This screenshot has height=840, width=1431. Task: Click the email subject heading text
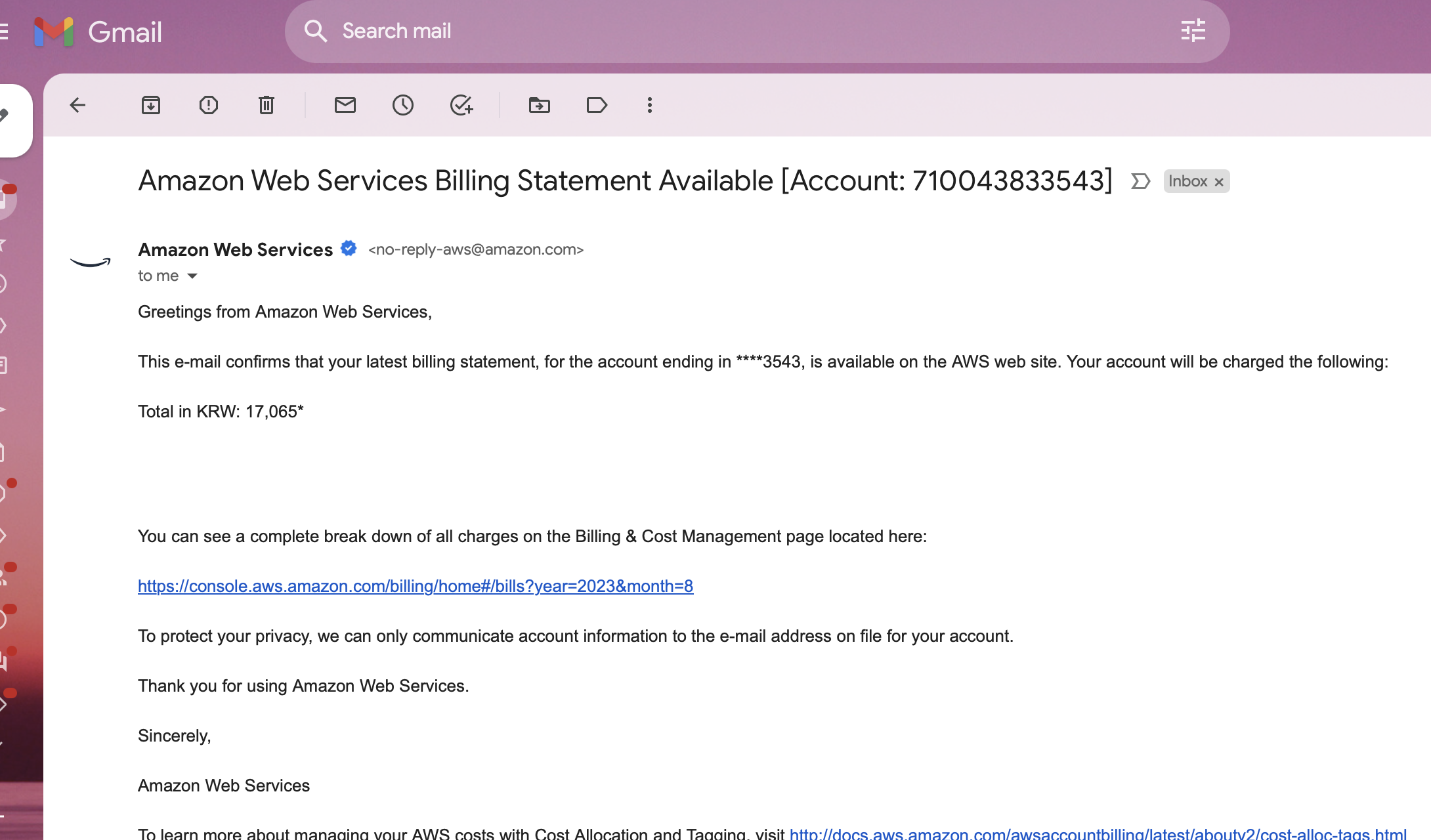(626, 181)
